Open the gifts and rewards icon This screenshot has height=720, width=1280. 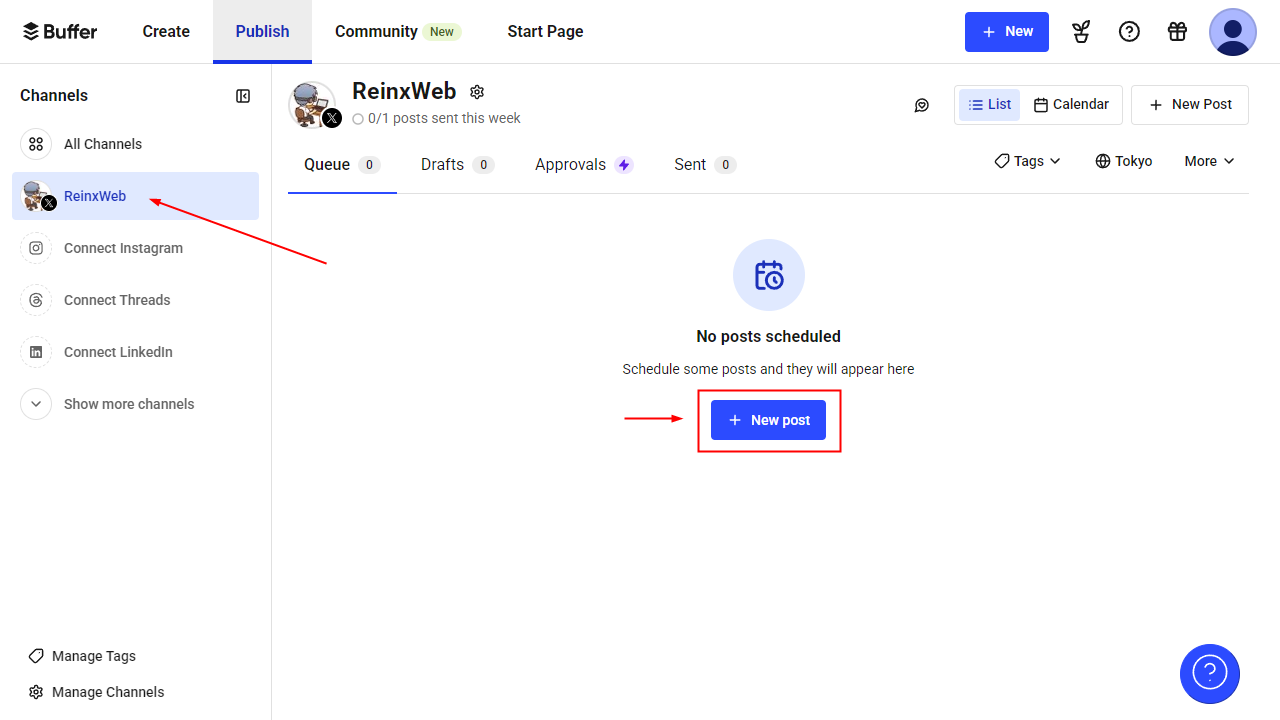pos(1177,31)
